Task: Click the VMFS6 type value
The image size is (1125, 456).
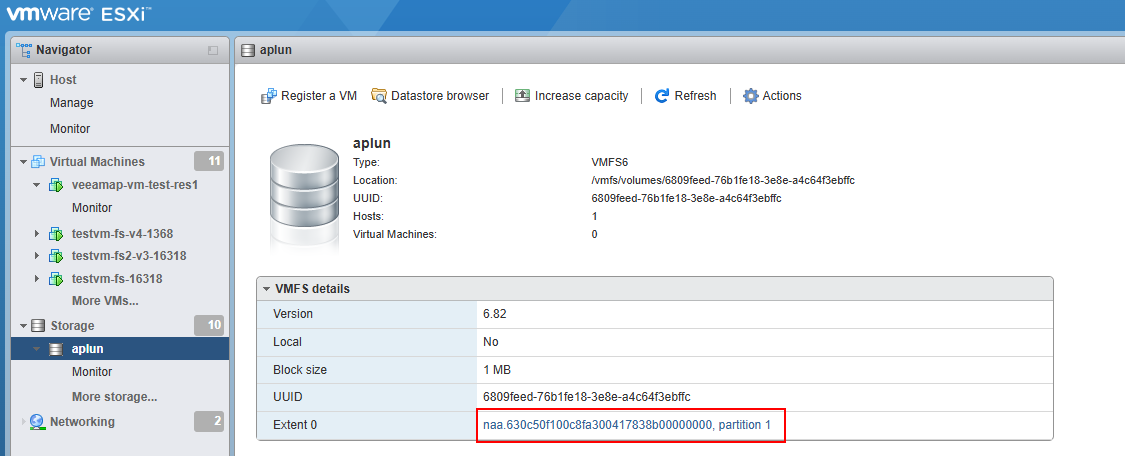Action: click(610, 163)
